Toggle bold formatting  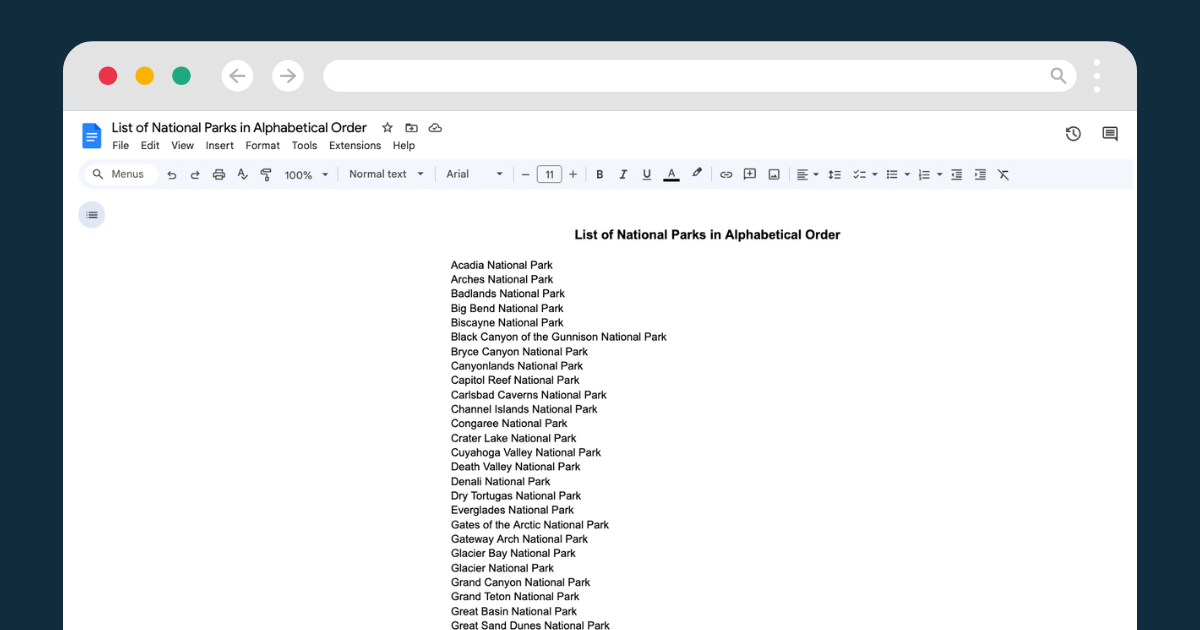(x=600, y=175)
